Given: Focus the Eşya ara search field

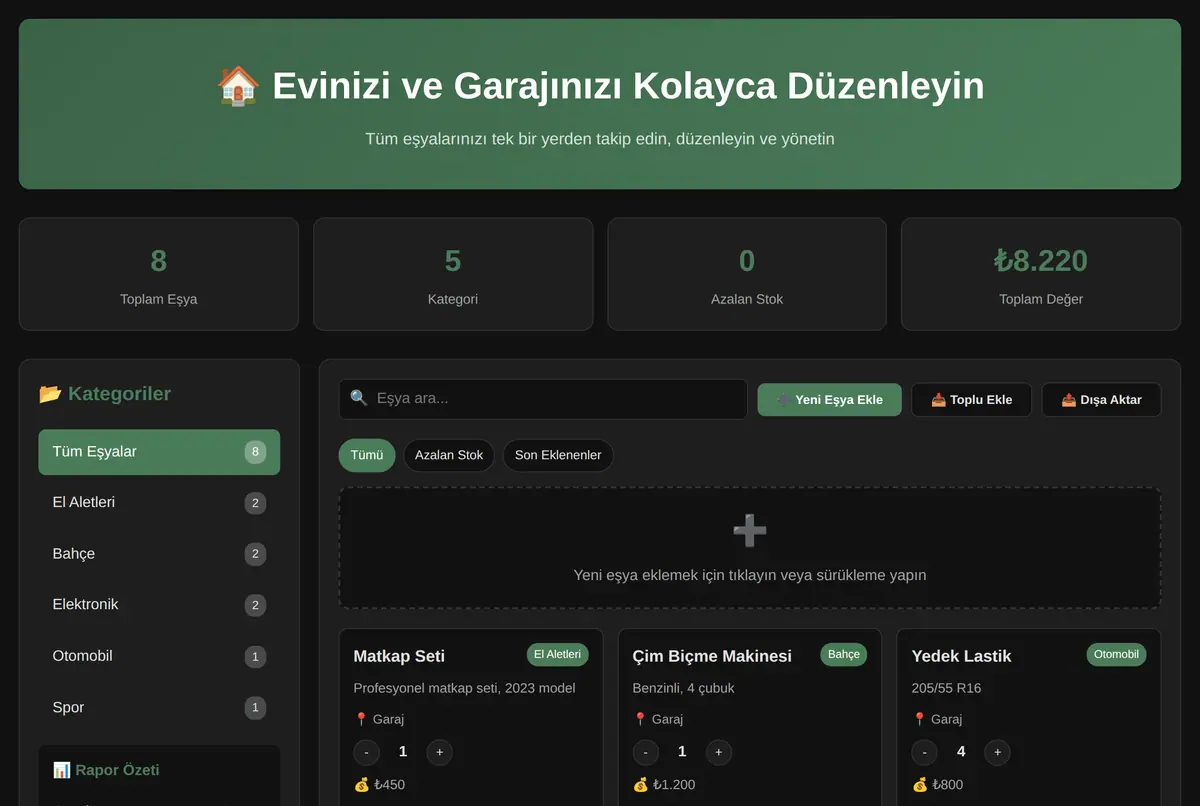Looking at the screenshot, I should (x=543, y=399).
